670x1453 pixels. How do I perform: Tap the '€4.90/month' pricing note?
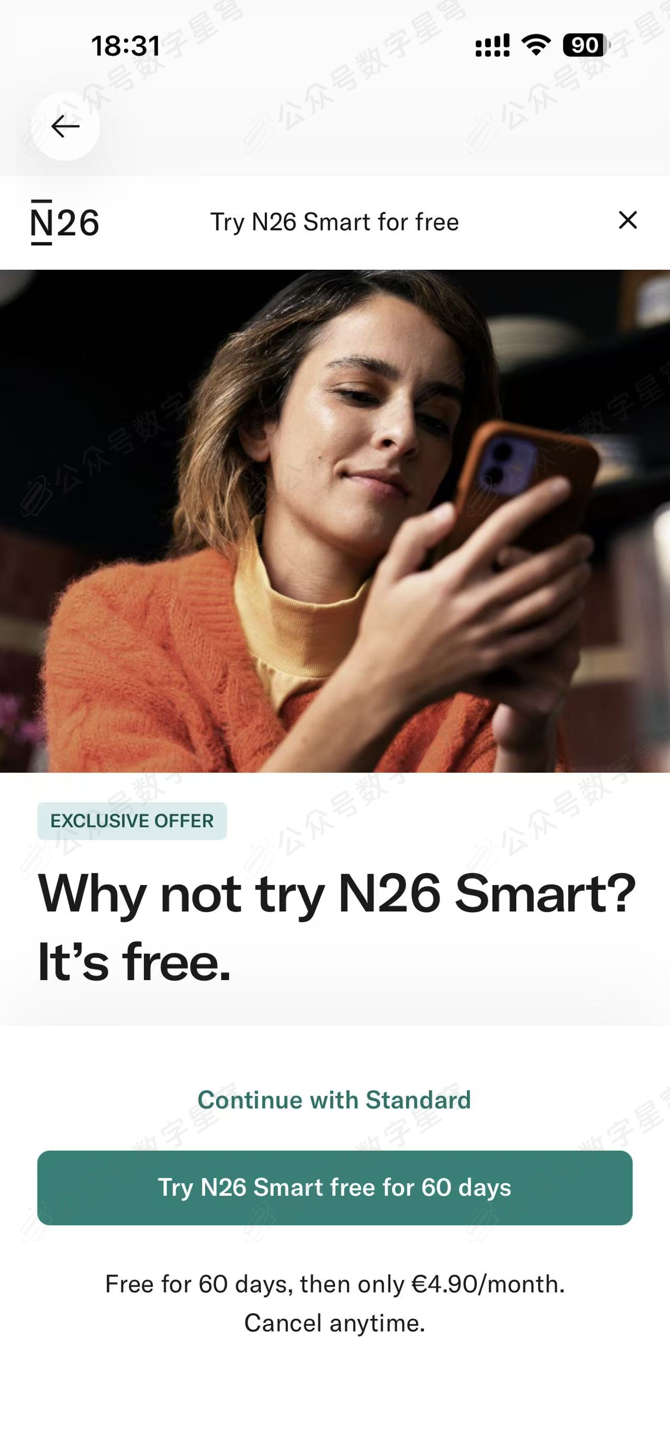tap(488, 1284)
